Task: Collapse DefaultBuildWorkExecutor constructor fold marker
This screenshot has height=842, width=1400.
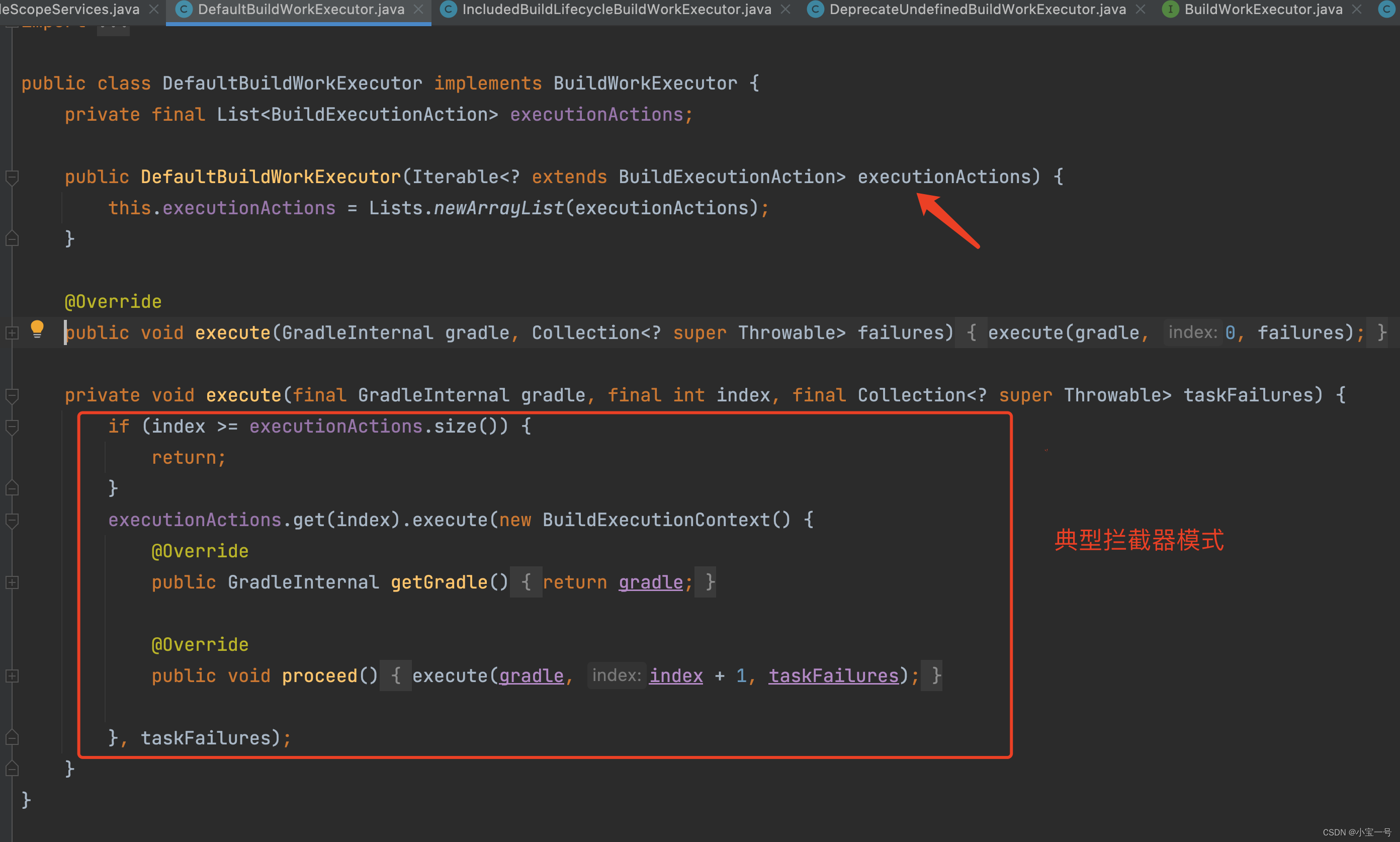Action: click(x=12, y=178)
